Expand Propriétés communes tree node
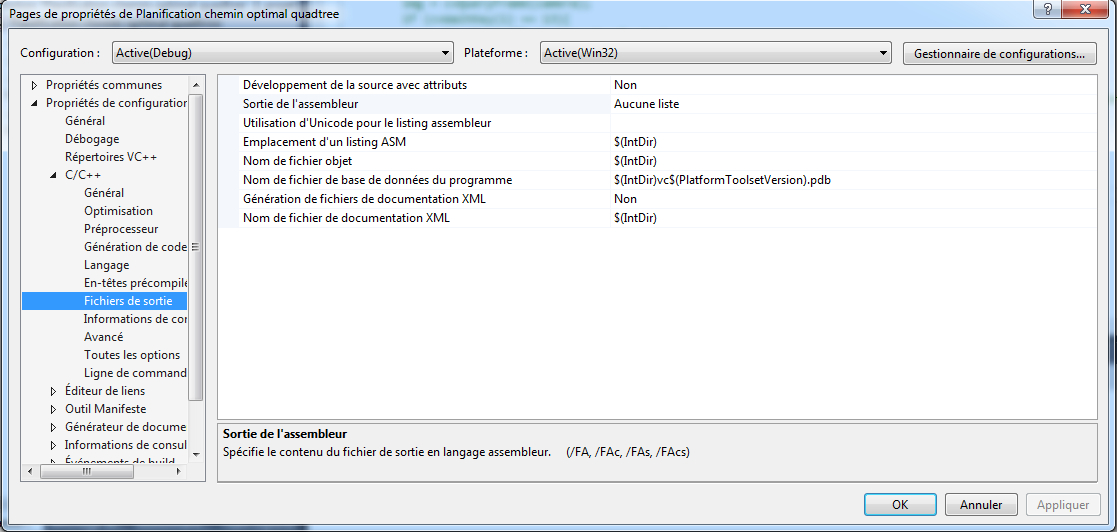 35,85
